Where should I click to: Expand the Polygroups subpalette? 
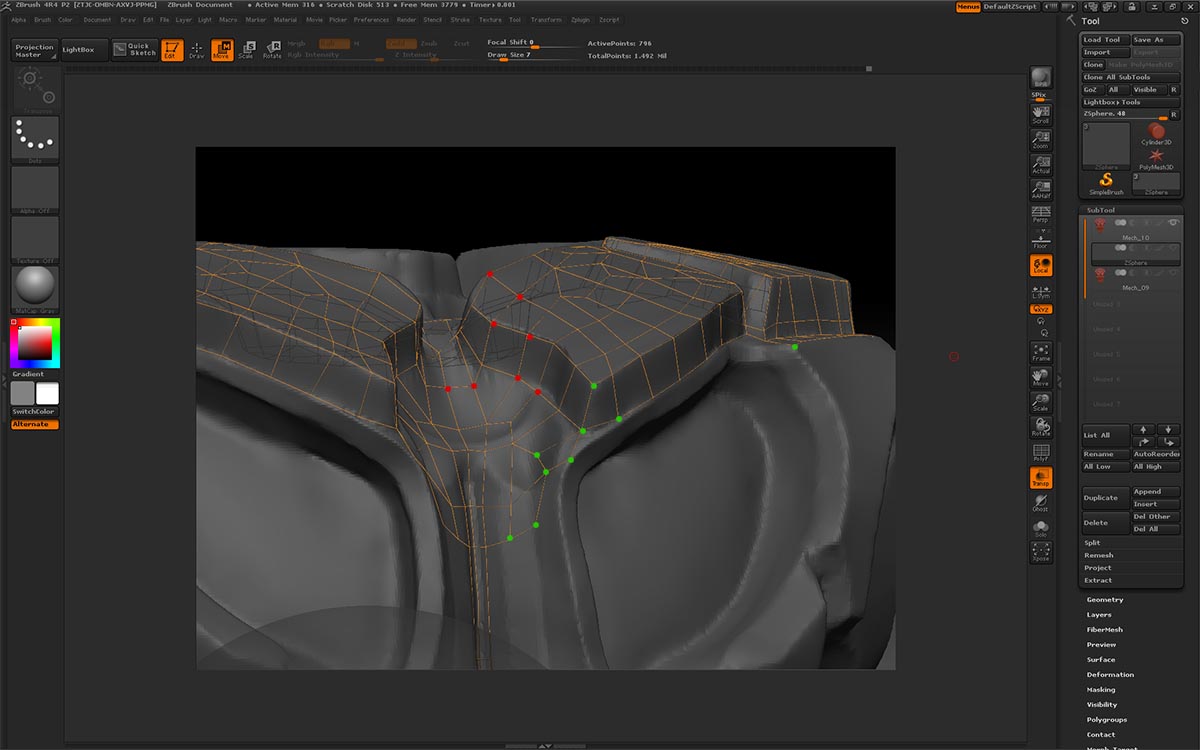[x=1107, y=720]
